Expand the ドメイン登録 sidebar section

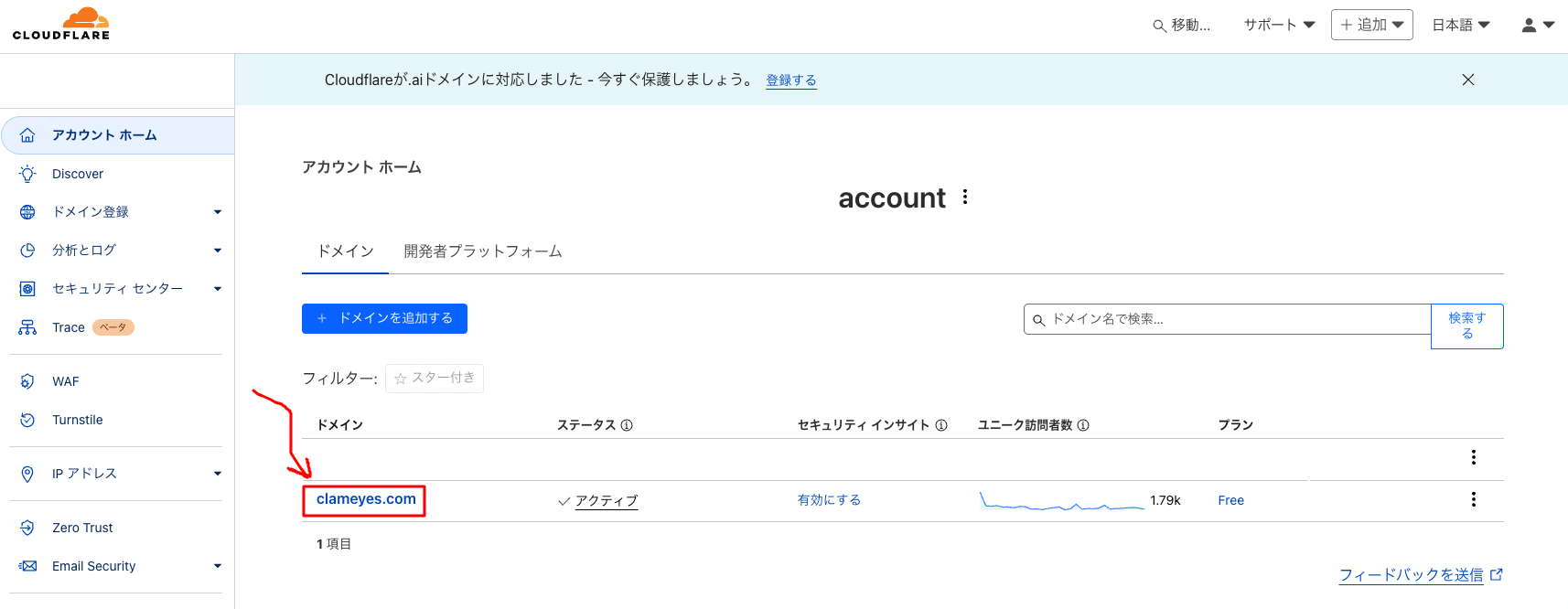coord(218,212)
